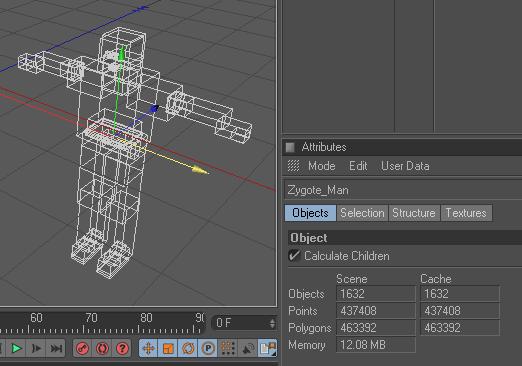Select the Scene Points value 437408
Viewport: 522px width, 366px height.
pyautogui.click(x=376, y=311)
